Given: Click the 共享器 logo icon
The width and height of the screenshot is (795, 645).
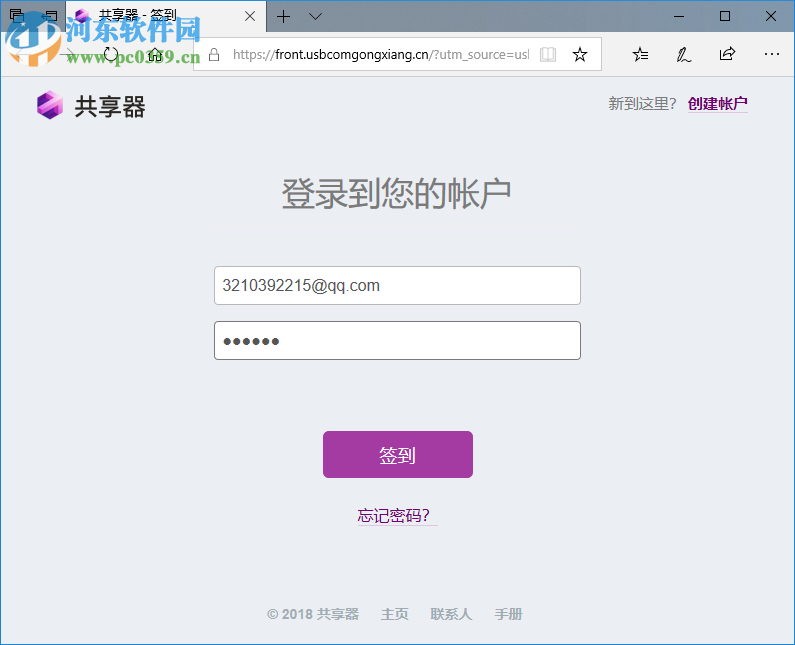Looking at the screenshot, I should pyautogui.click(x=50, y=105).
